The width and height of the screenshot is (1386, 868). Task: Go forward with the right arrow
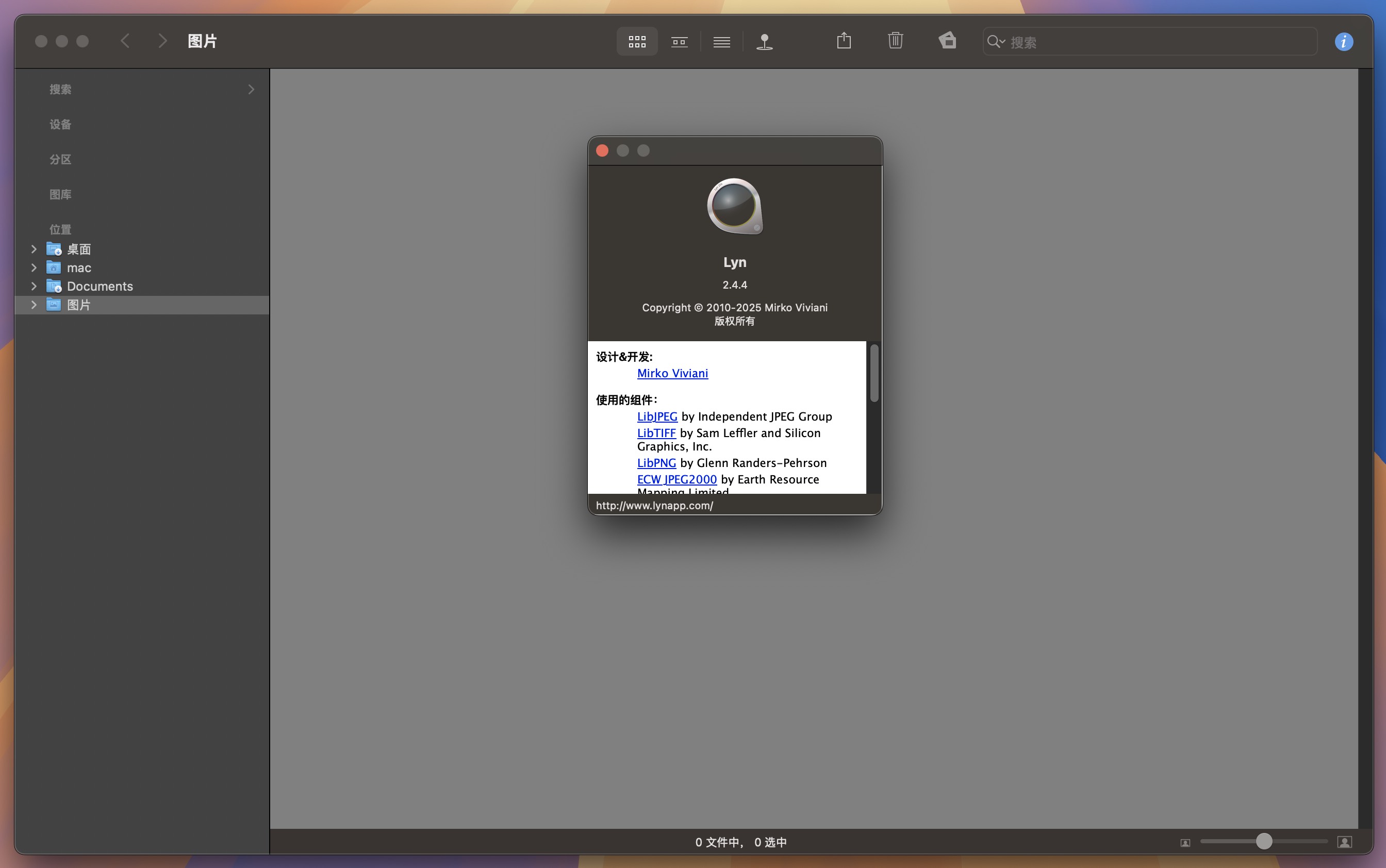click(162, 41)
